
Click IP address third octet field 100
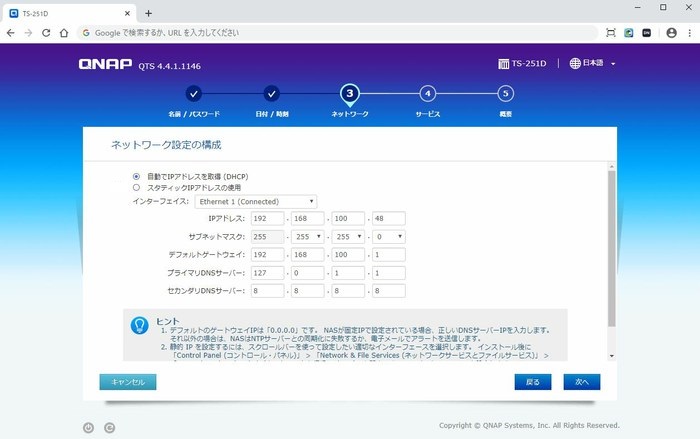point(348,218)
